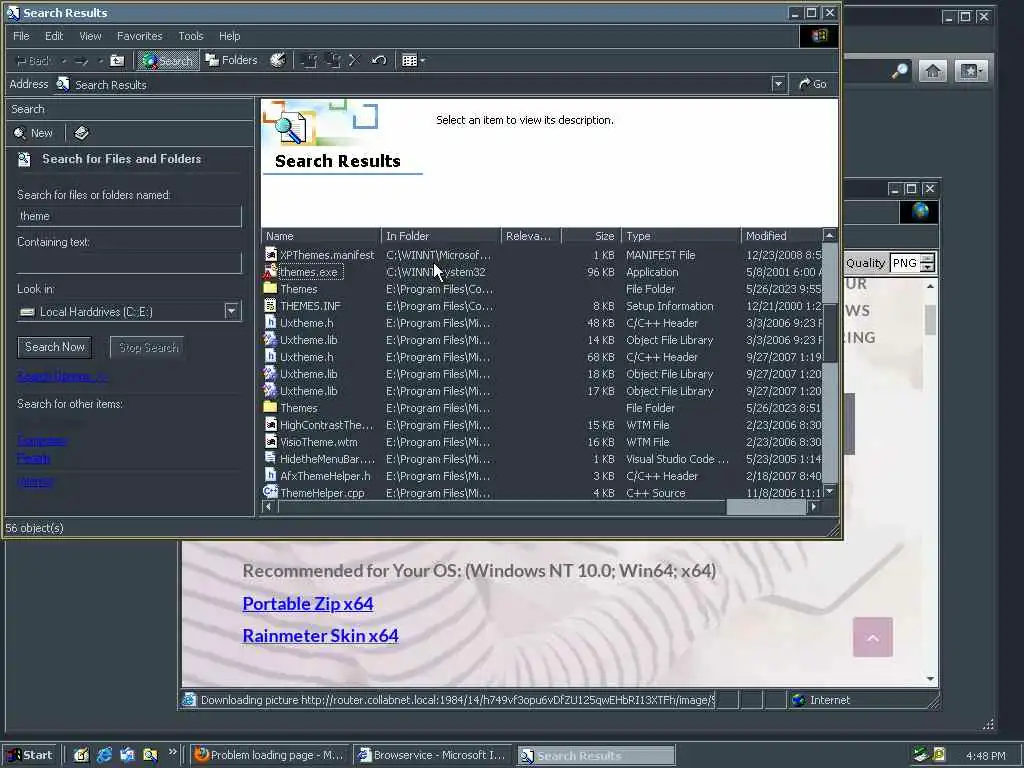Click the Delete X toolbar icon
The height and width of the screenshot is (768, 1024).
[355, 61]
